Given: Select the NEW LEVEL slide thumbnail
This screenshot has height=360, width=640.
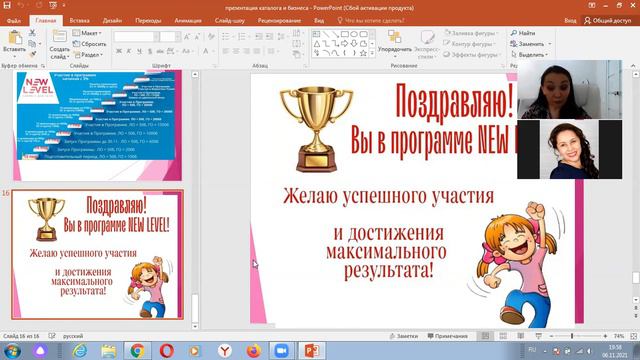Looking at the screenshot, I should tap(97, 126).
